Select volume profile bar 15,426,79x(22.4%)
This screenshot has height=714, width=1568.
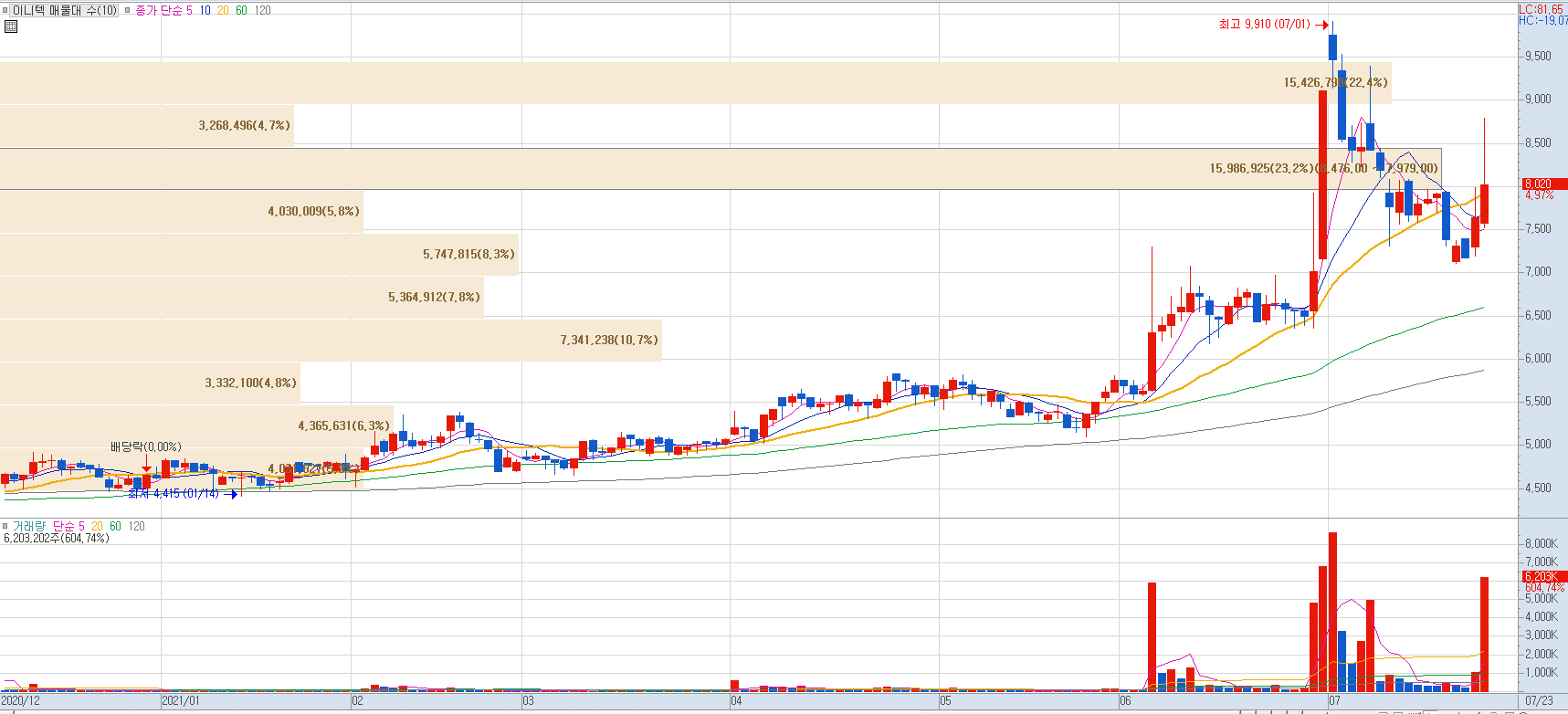(696, 83)
